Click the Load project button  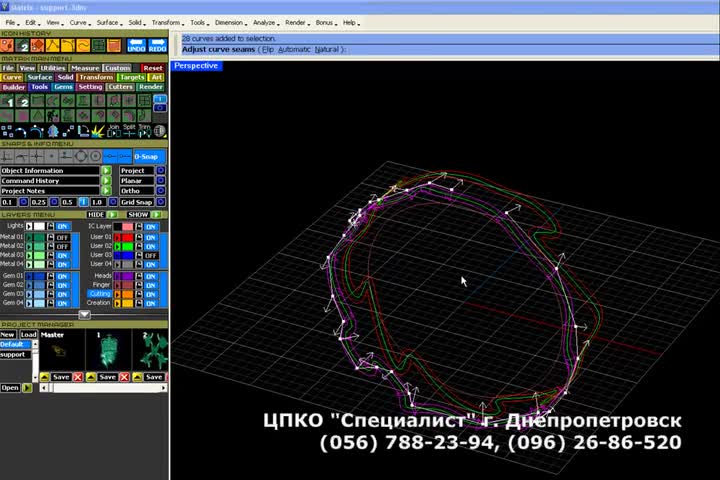[x=29, y=335]
